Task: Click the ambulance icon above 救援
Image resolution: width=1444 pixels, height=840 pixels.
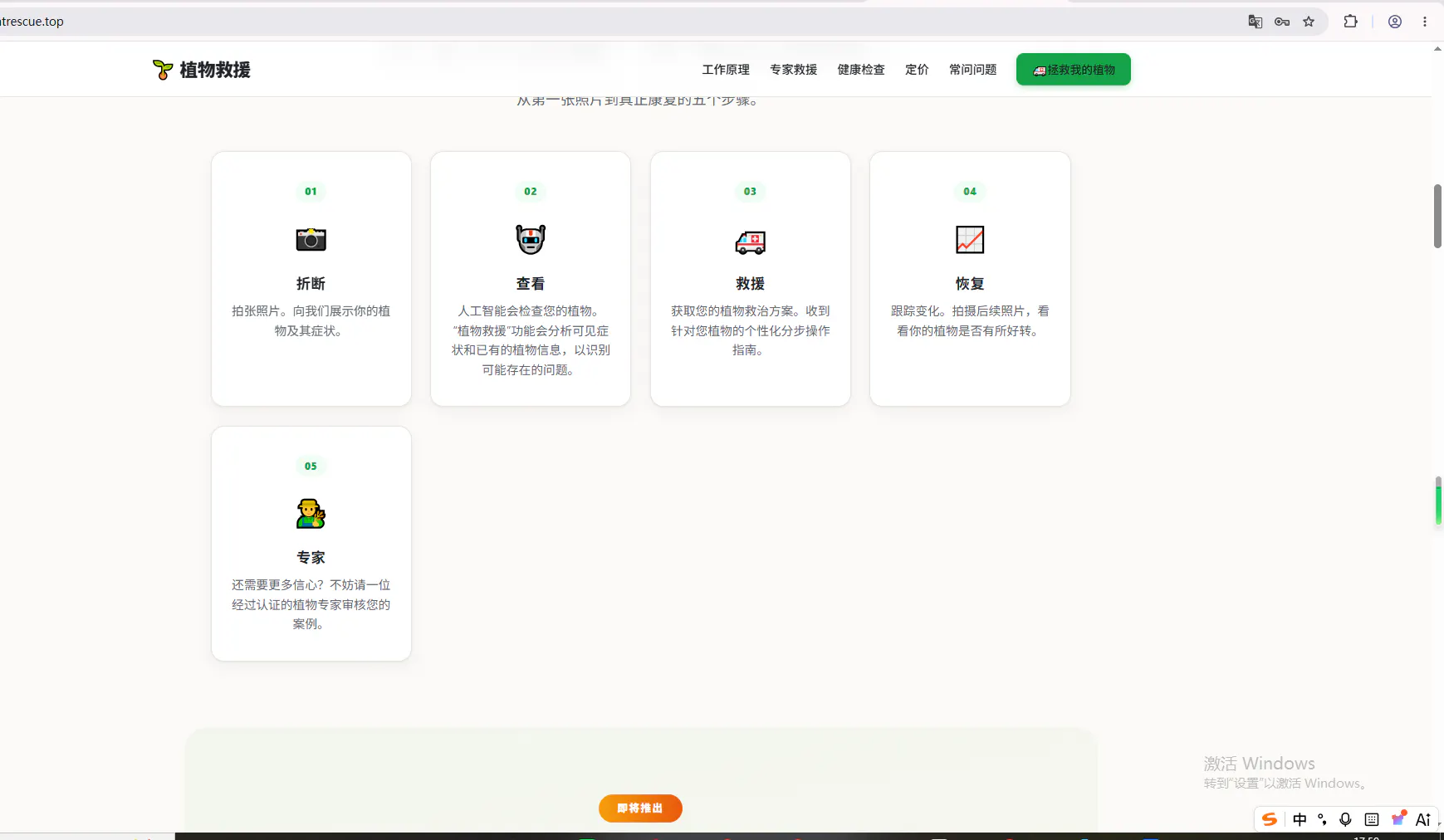Action: tap(751, 241)
